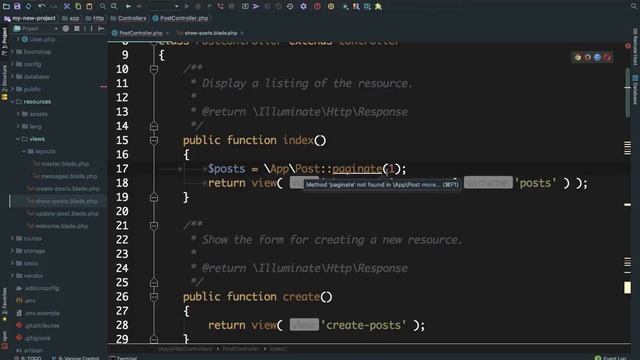Viewport: 640px width, 360px height.
Task: Click the Undo arrow icon
Action: [42, 6]
